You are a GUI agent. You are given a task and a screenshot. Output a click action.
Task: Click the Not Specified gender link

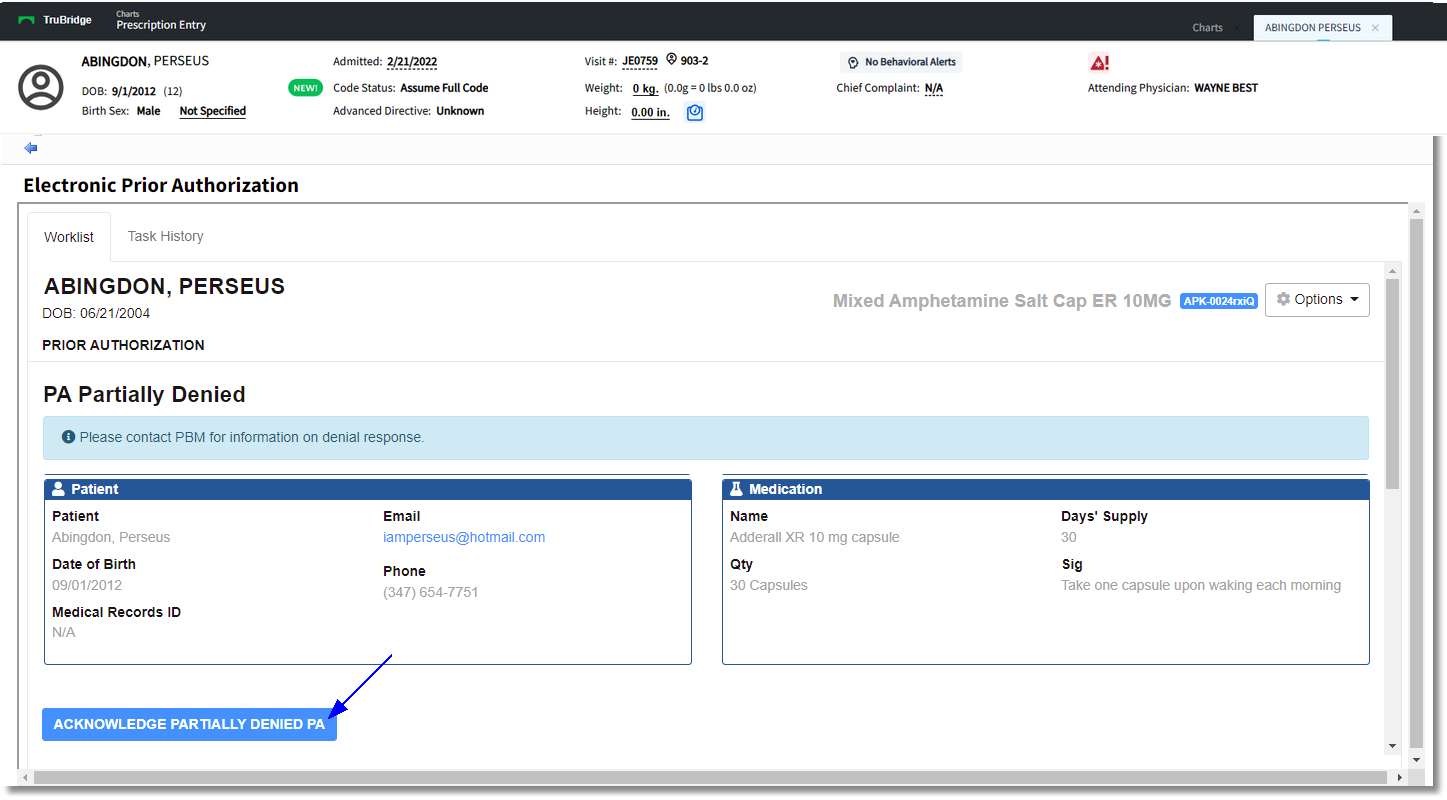tap(212, 111)
